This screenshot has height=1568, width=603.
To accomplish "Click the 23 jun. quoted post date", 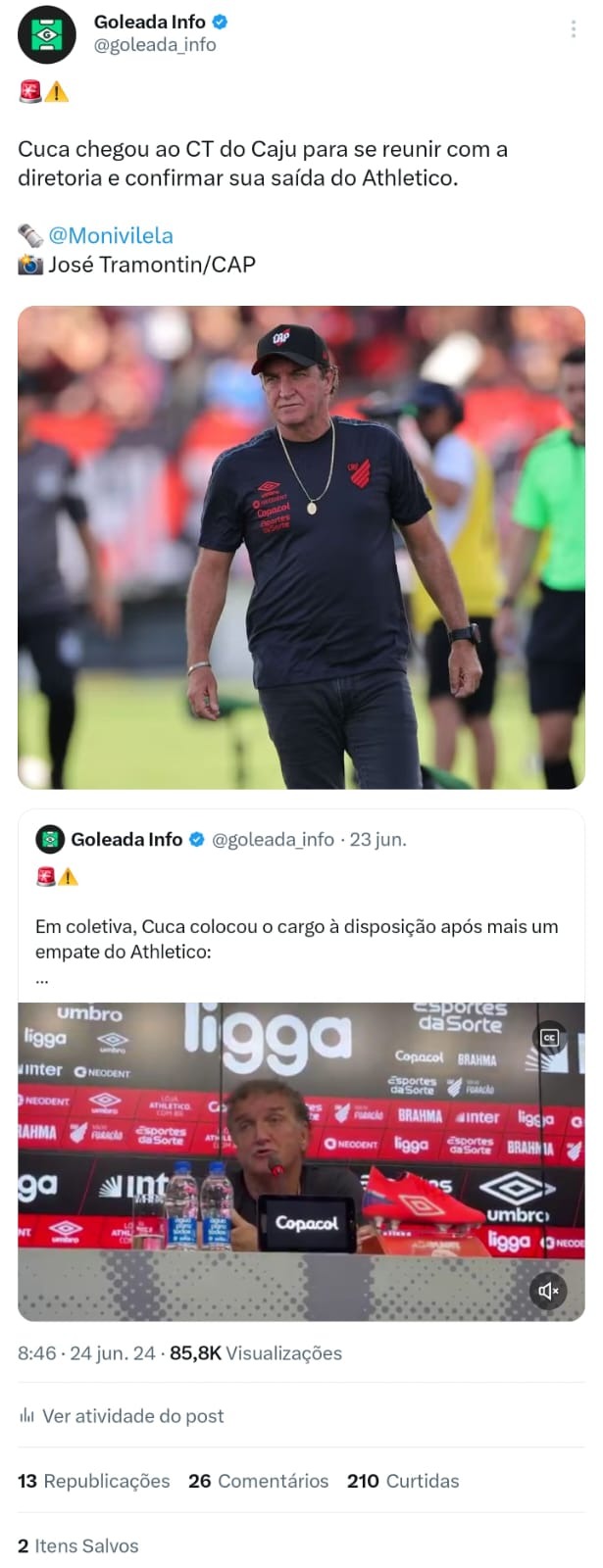I will [377, 840].
